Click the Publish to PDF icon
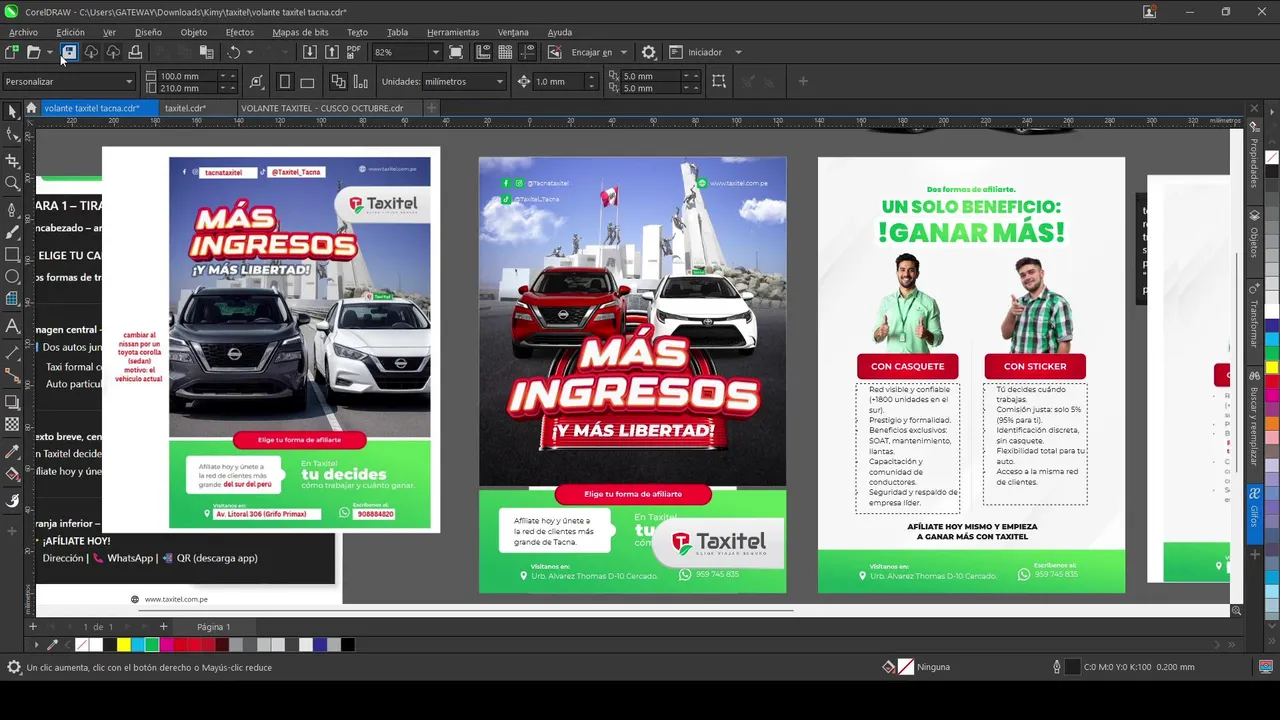 [x=354, y=52]
